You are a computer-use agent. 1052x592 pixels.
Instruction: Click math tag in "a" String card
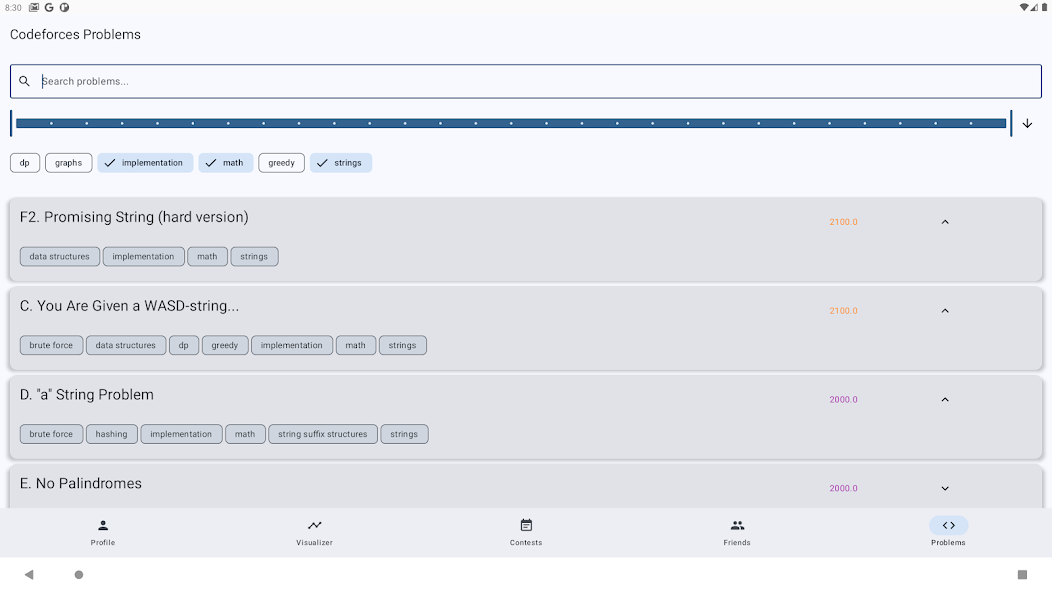pos(245,434)
